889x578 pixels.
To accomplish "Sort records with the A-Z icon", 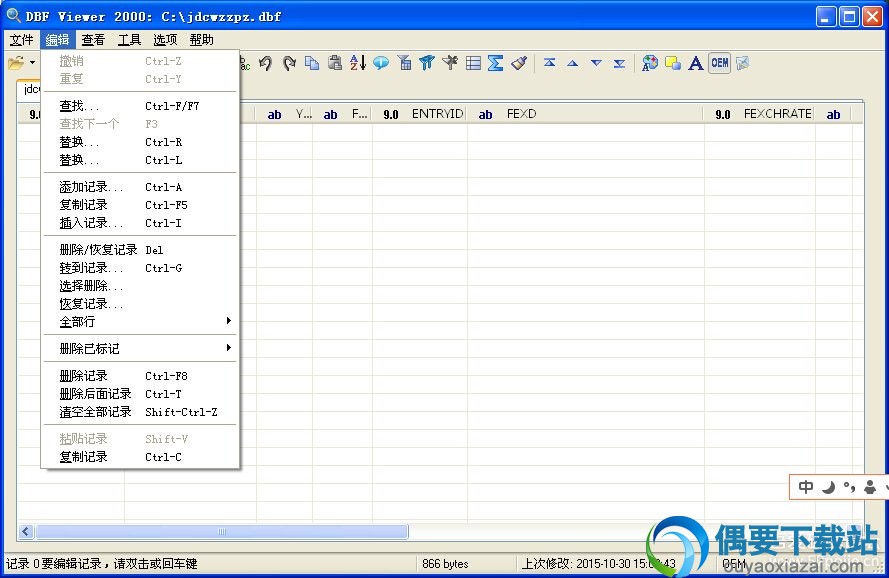I will 358,63.
